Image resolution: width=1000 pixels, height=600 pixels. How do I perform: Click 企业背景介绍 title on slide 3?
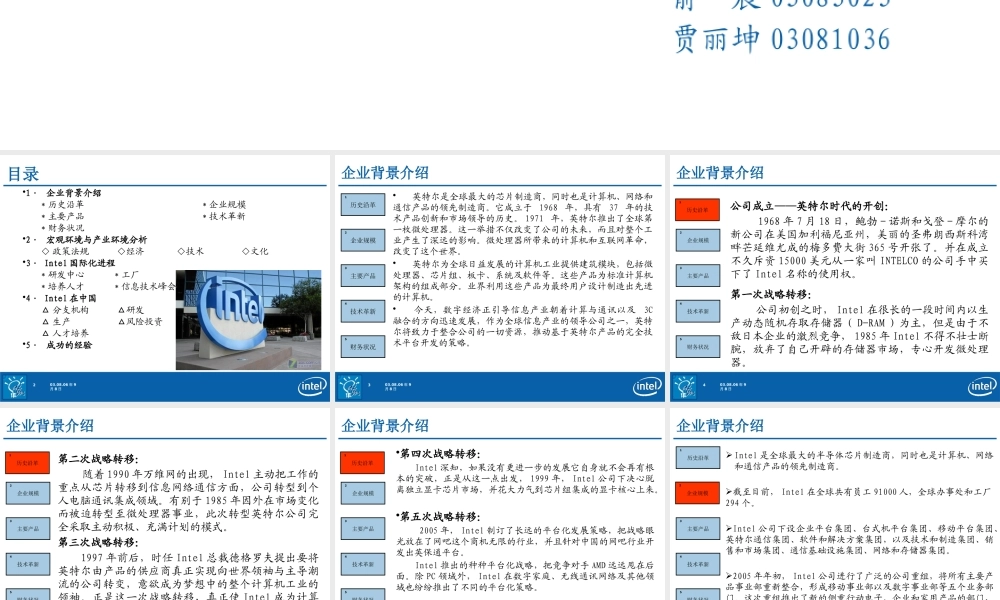tap(385, 173)
